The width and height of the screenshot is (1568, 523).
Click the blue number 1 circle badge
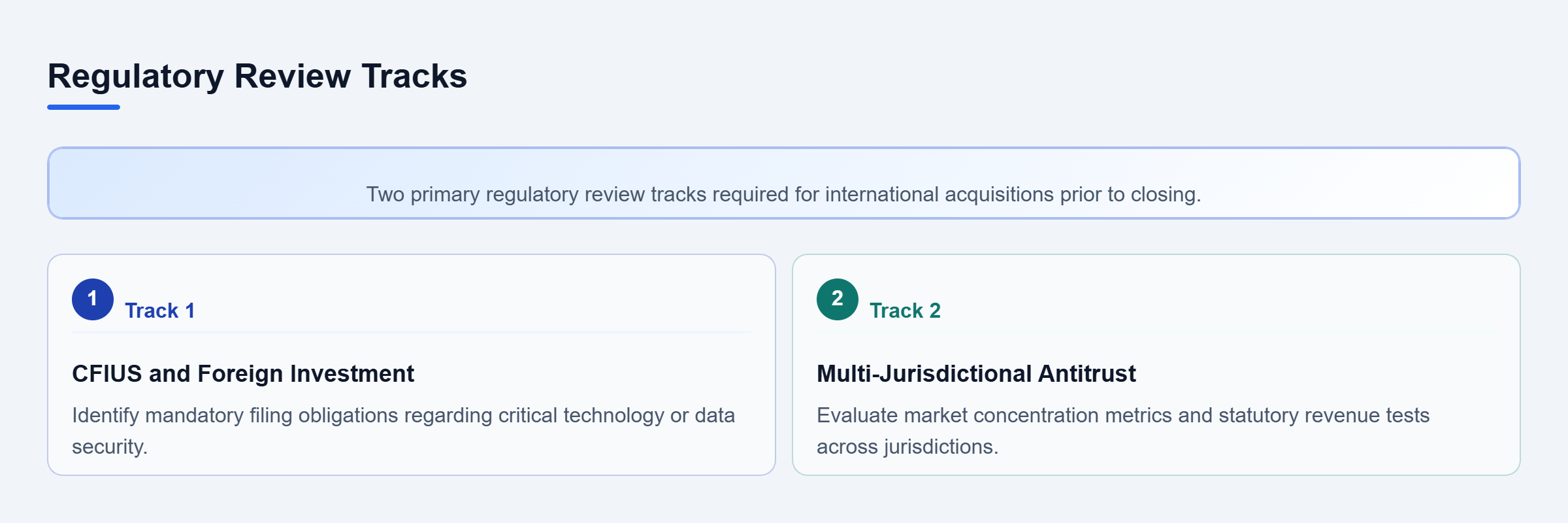(93, 299)
